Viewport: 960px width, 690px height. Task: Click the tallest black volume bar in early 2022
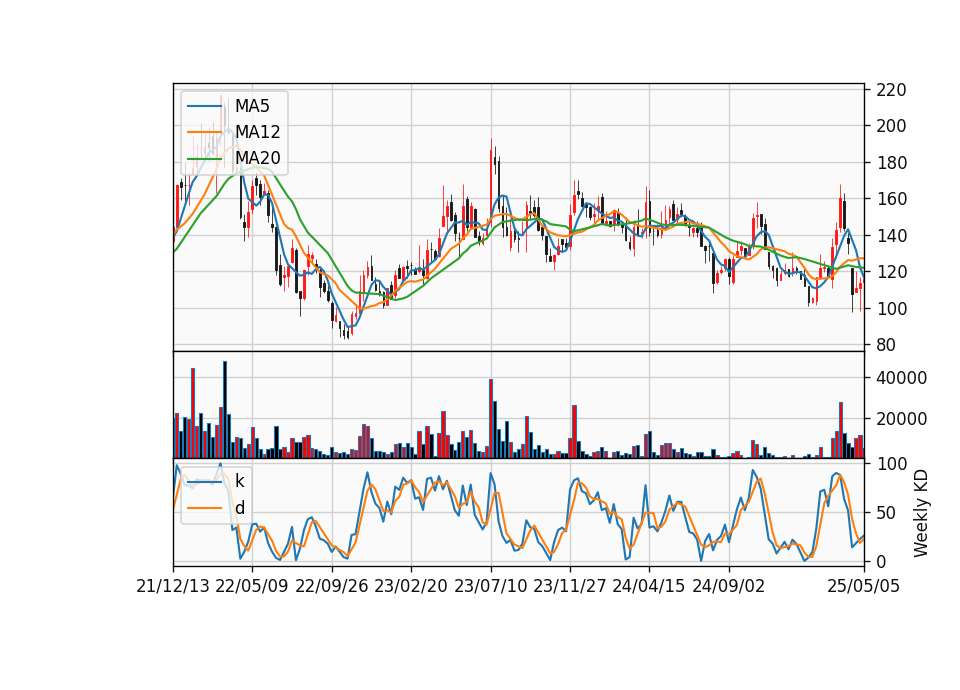coord(225,410)
